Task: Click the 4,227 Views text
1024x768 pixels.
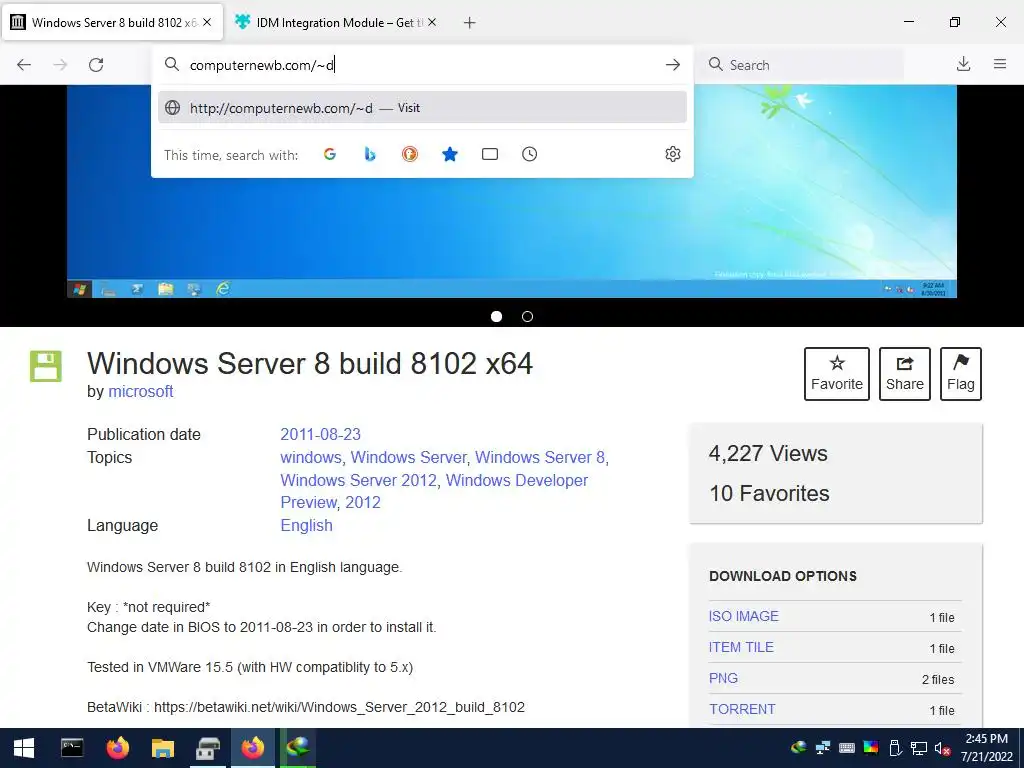Action: point(768,453)
